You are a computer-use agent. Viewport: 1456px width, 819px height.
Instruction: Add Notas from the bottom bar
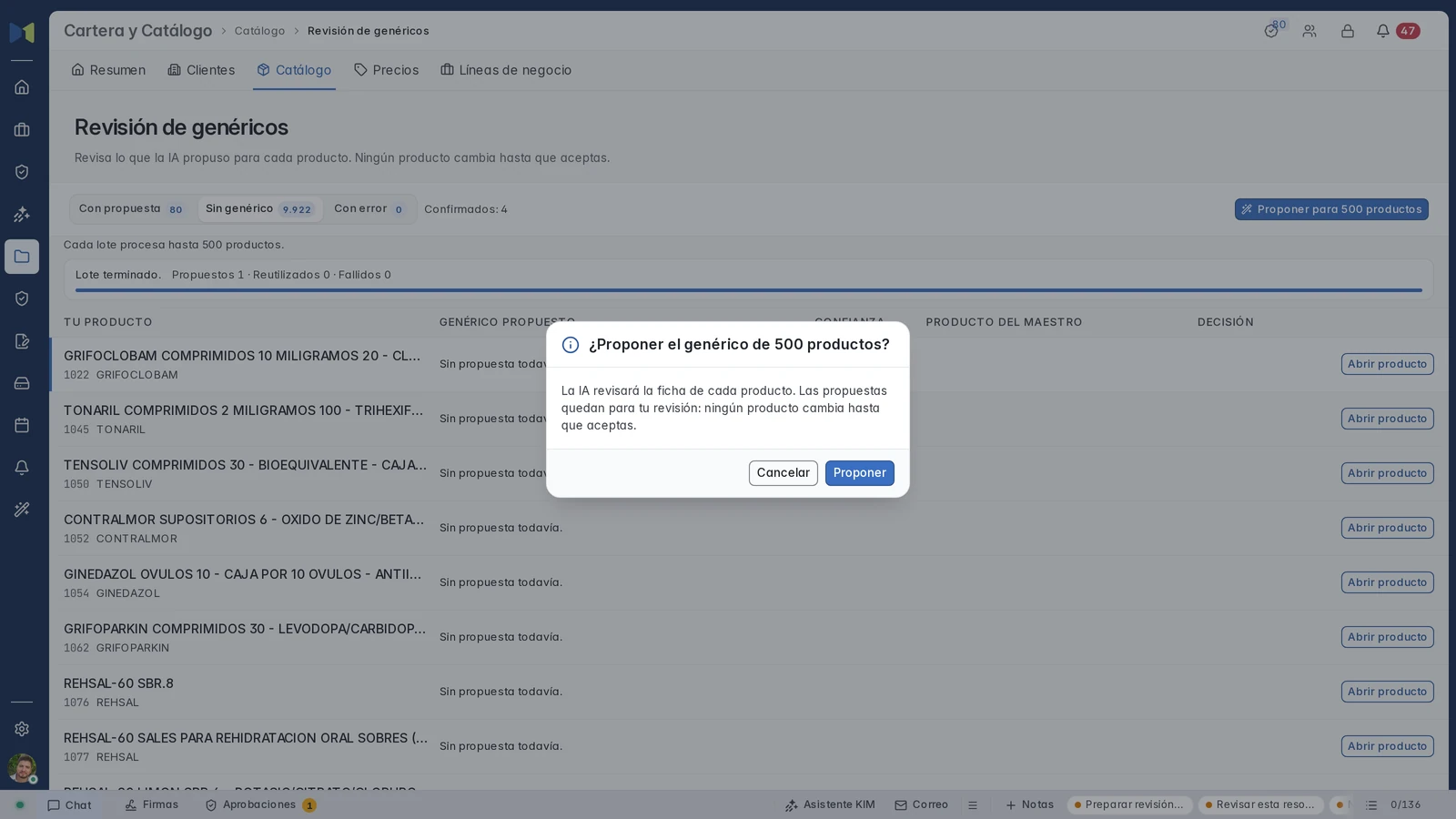coord(1029,805)
